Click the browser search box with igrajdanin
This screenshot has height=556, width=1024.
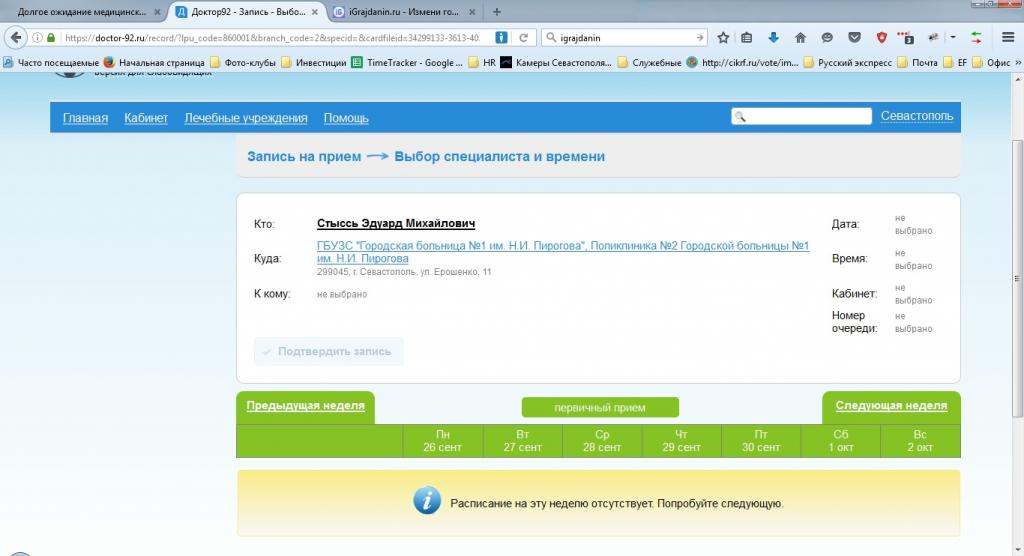[624, 38]
